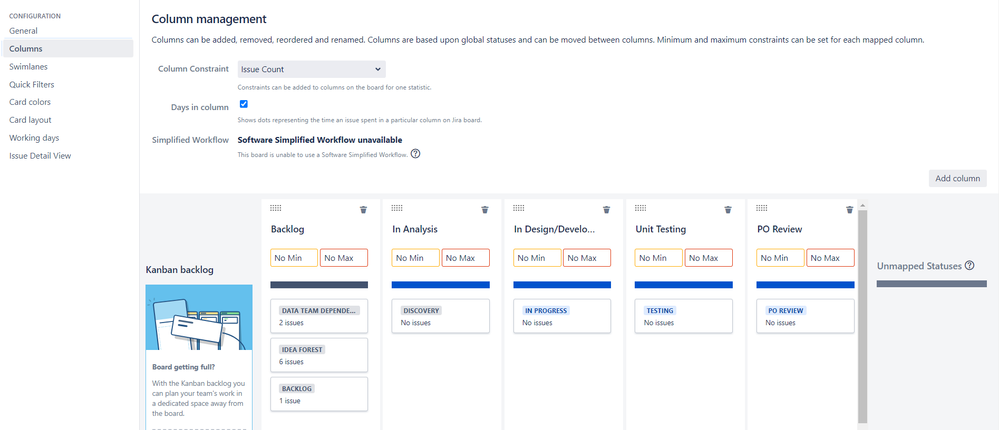999x430 pixels.
Task: Select the IN PROGRESS status card
Action: (563, 316)
